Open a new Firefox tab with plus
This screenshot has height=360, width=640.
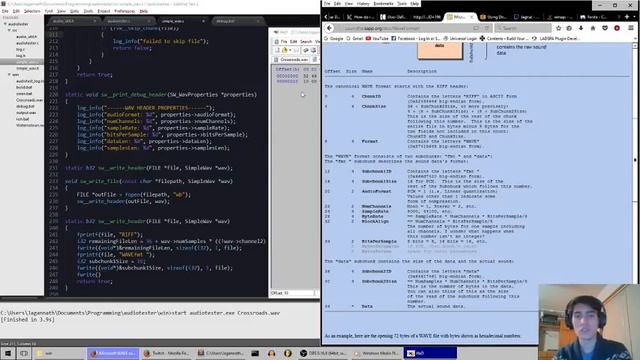[x=627, y=17]
